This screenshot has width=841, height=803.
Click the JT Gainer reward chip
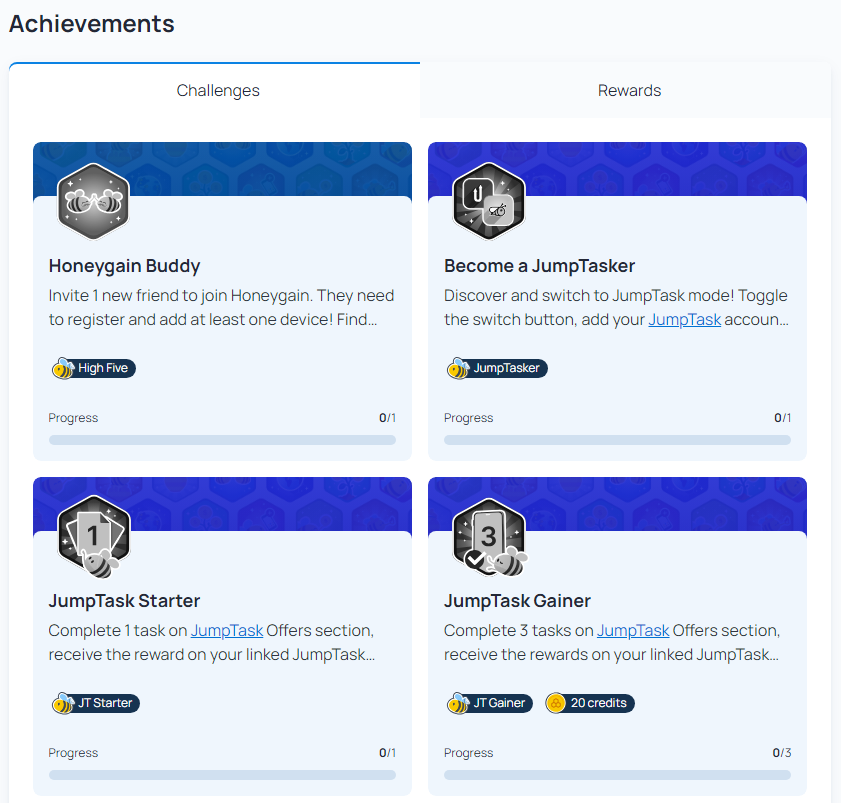coord(490,703)
